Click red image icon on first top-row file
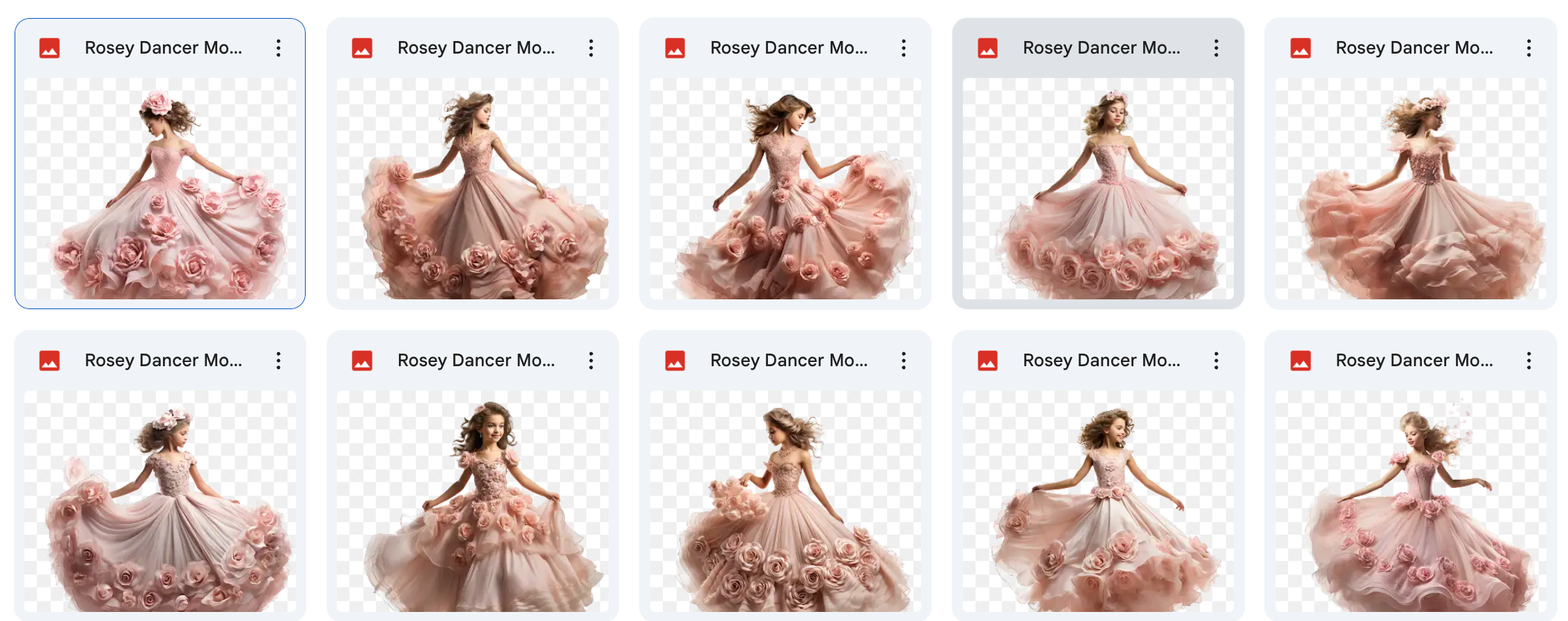This screenshot has height=621, width=1568. click(x=49, y=48)
